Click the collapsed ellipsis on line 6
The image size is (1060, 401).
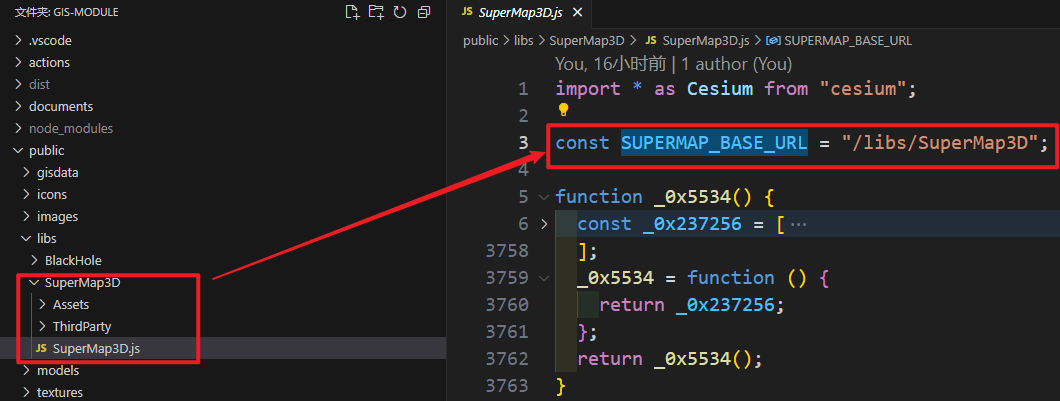[x=798, y=224]
